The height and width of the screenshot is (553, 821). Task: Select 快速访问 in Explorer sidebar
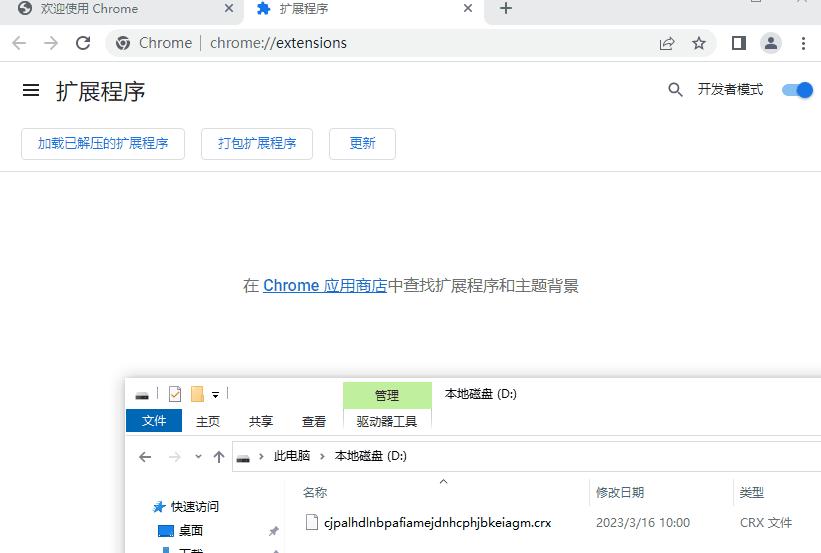pyautogui.click(x=195, y=506)
